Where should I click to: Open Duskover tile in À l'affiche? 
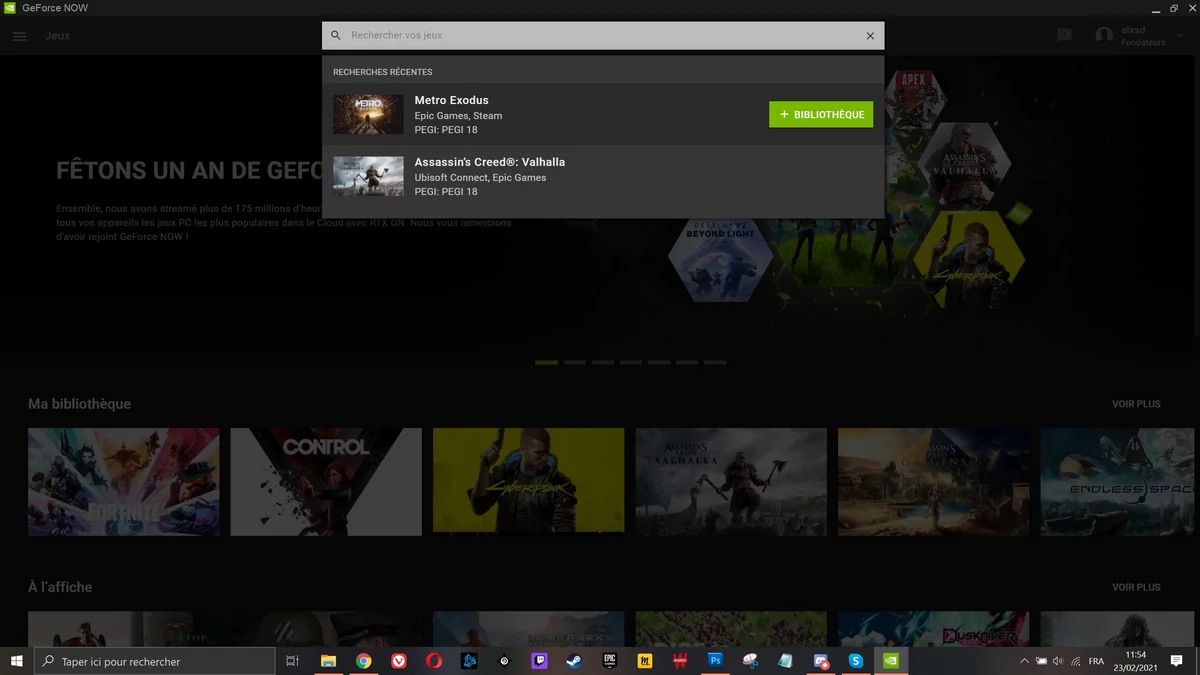tap(933, 629)
